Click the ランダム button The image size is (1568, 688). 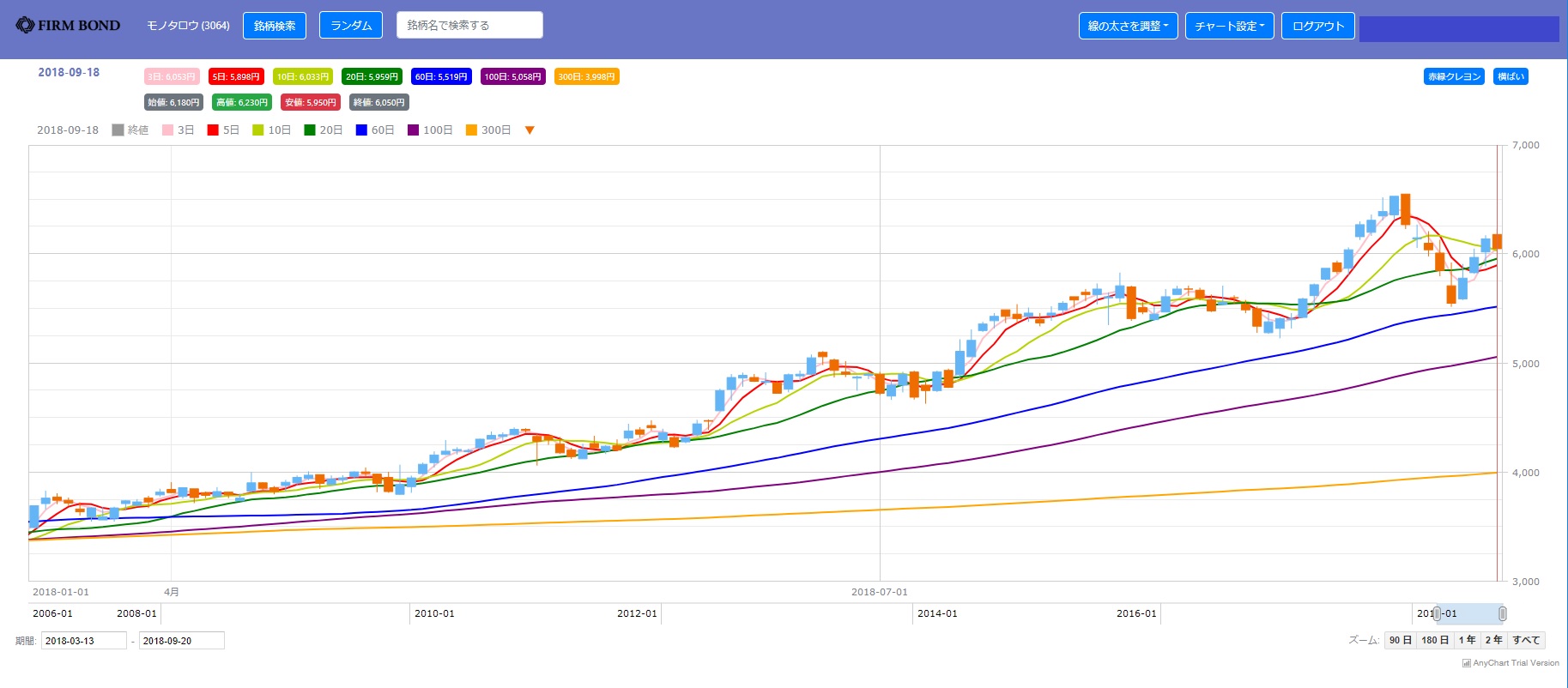click(x=350, y=26)
